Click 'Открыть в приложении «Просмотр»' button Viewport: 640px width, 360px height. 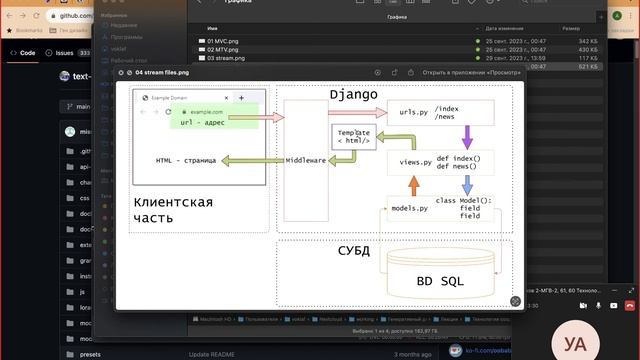point(471,73)
